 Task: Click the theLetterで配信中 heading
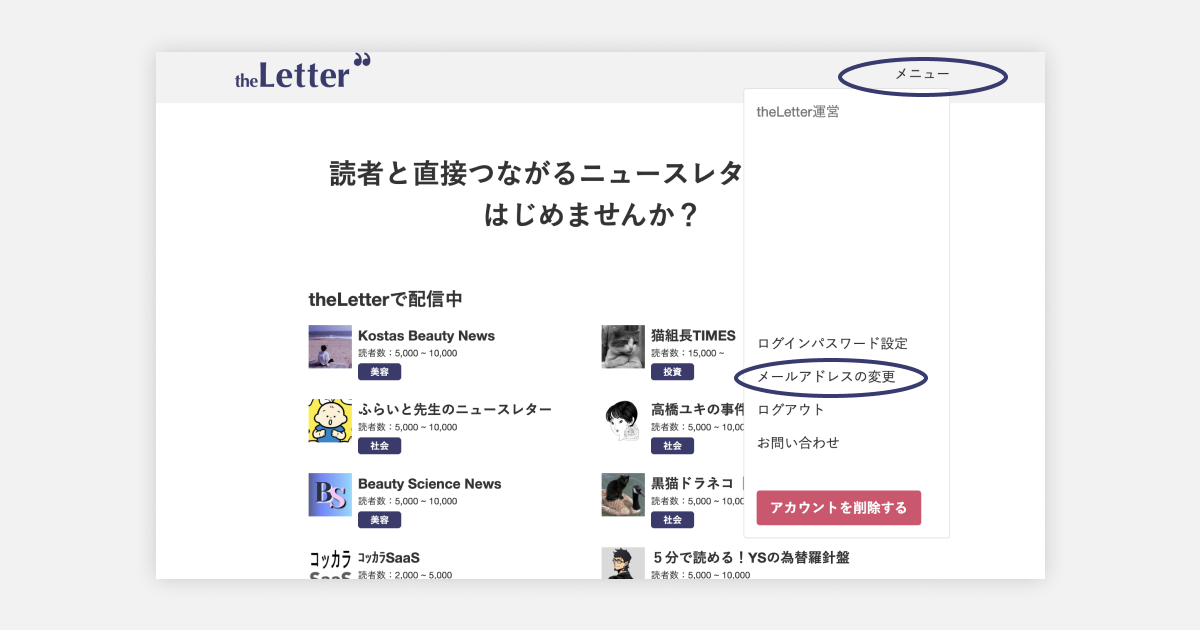pyautogui.click(x=385, y=299)
